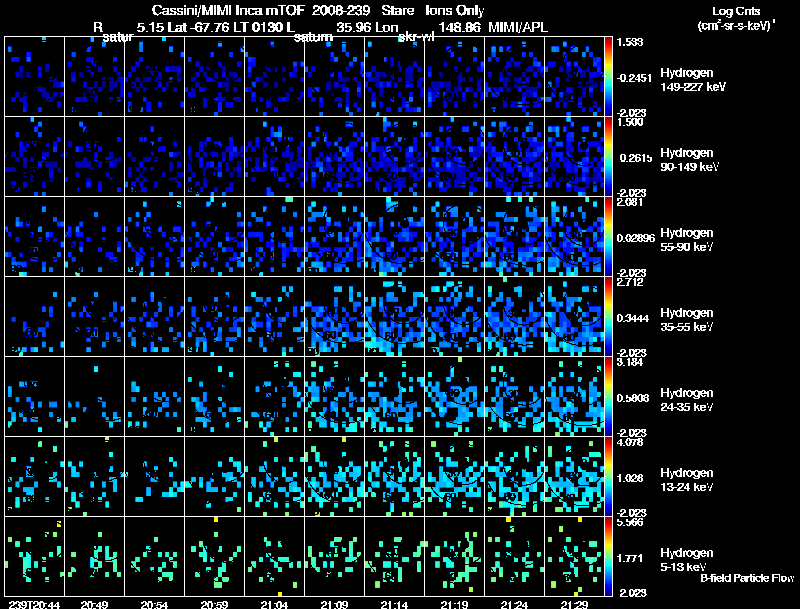The width and height of the screenshot is (800, 609).
Task: Click the 'Hydrogen 90-149 keV' row label
Action: [x=689, y=160]
